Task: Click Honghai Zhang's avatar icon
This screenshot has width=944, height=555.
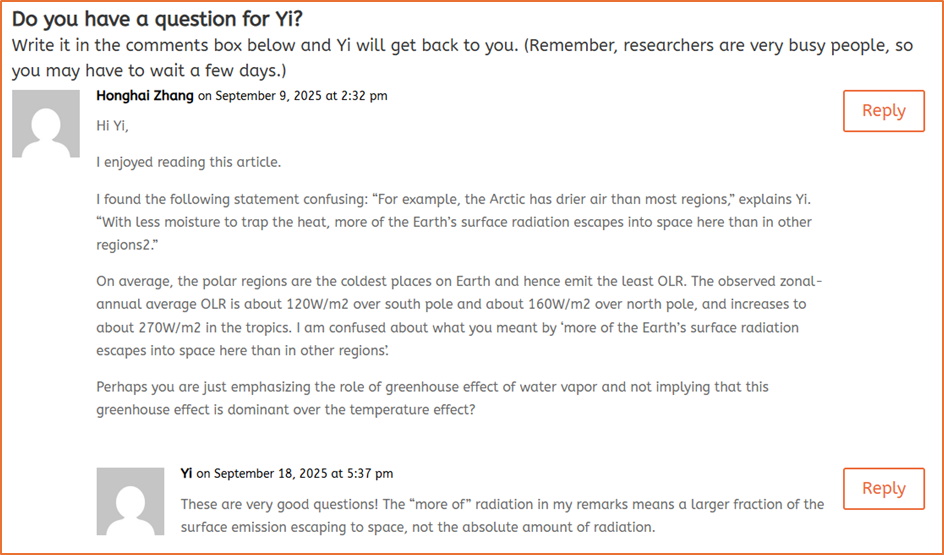Action: [46, 124]
